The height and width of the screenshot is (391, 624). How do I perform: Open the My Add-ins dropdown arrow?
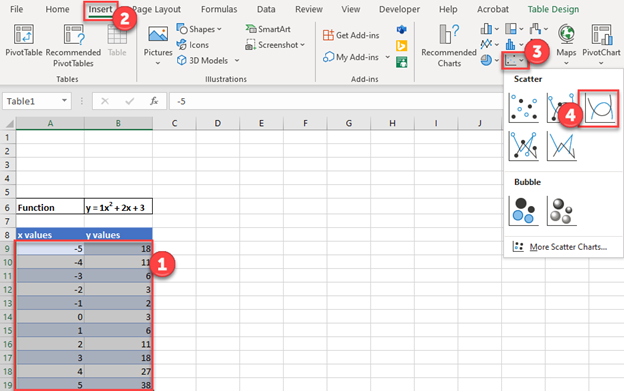point(387,57)
